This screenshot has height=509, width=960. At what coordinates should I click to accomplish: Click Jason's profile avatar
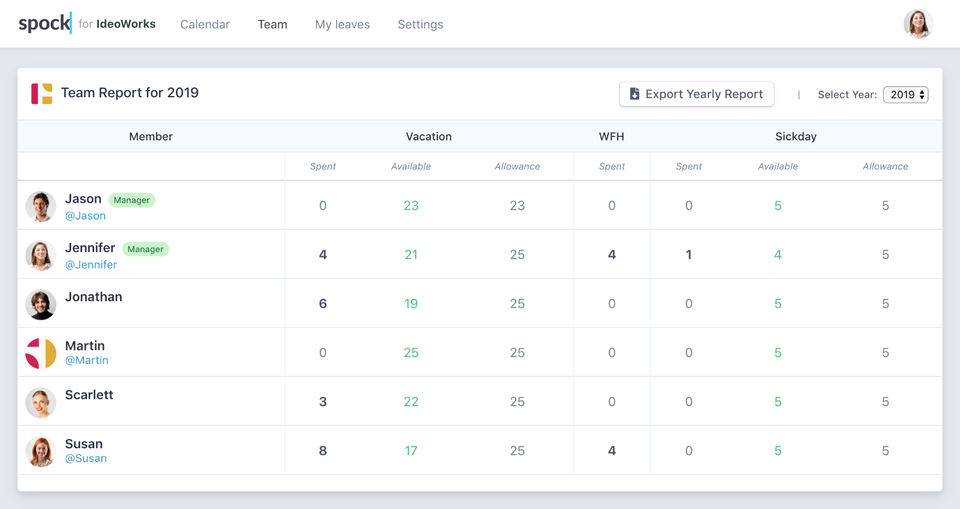click(x=40, y=206)
